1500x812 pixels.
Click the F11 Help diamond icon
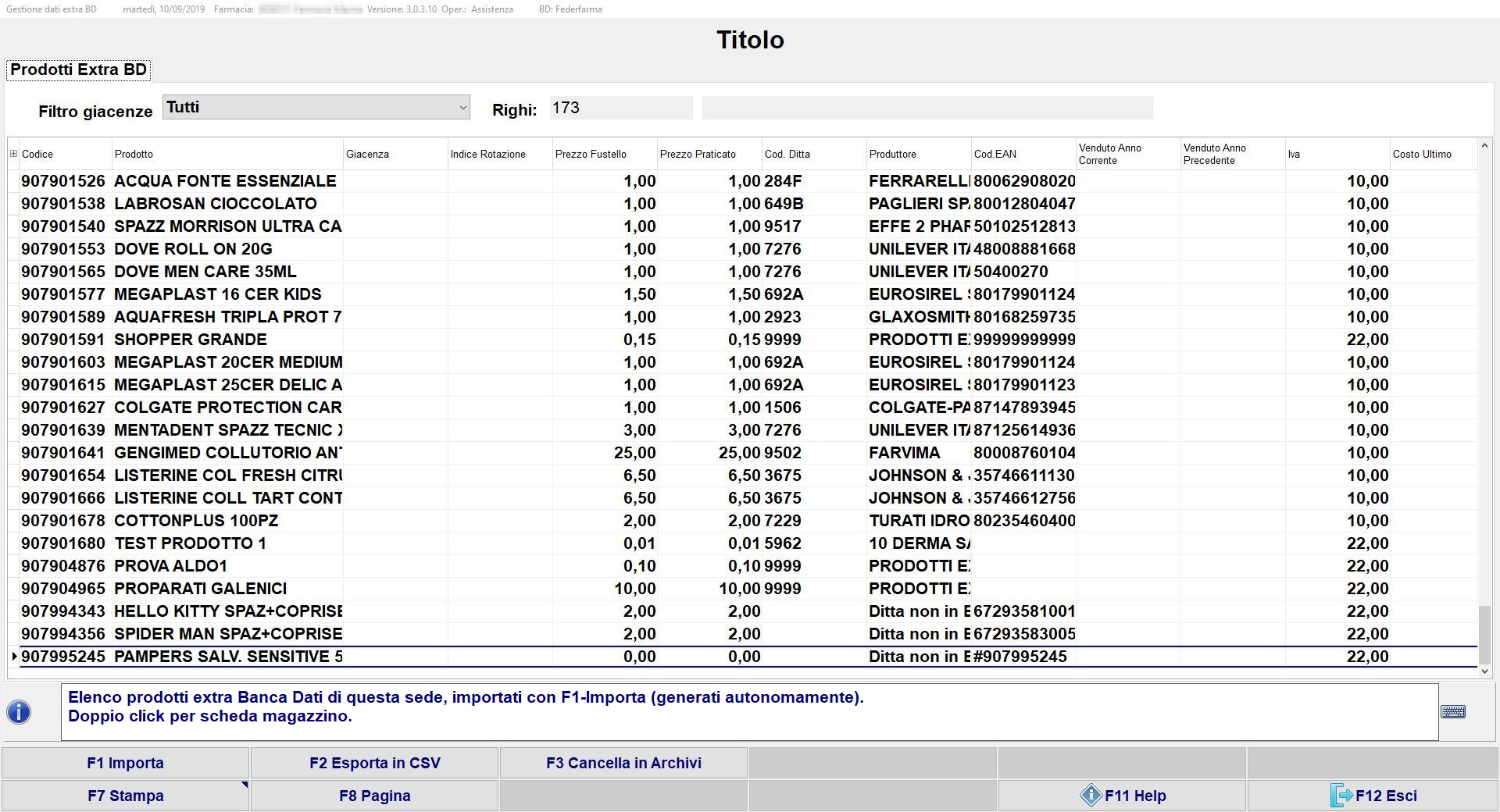[x=1091, y=796]
